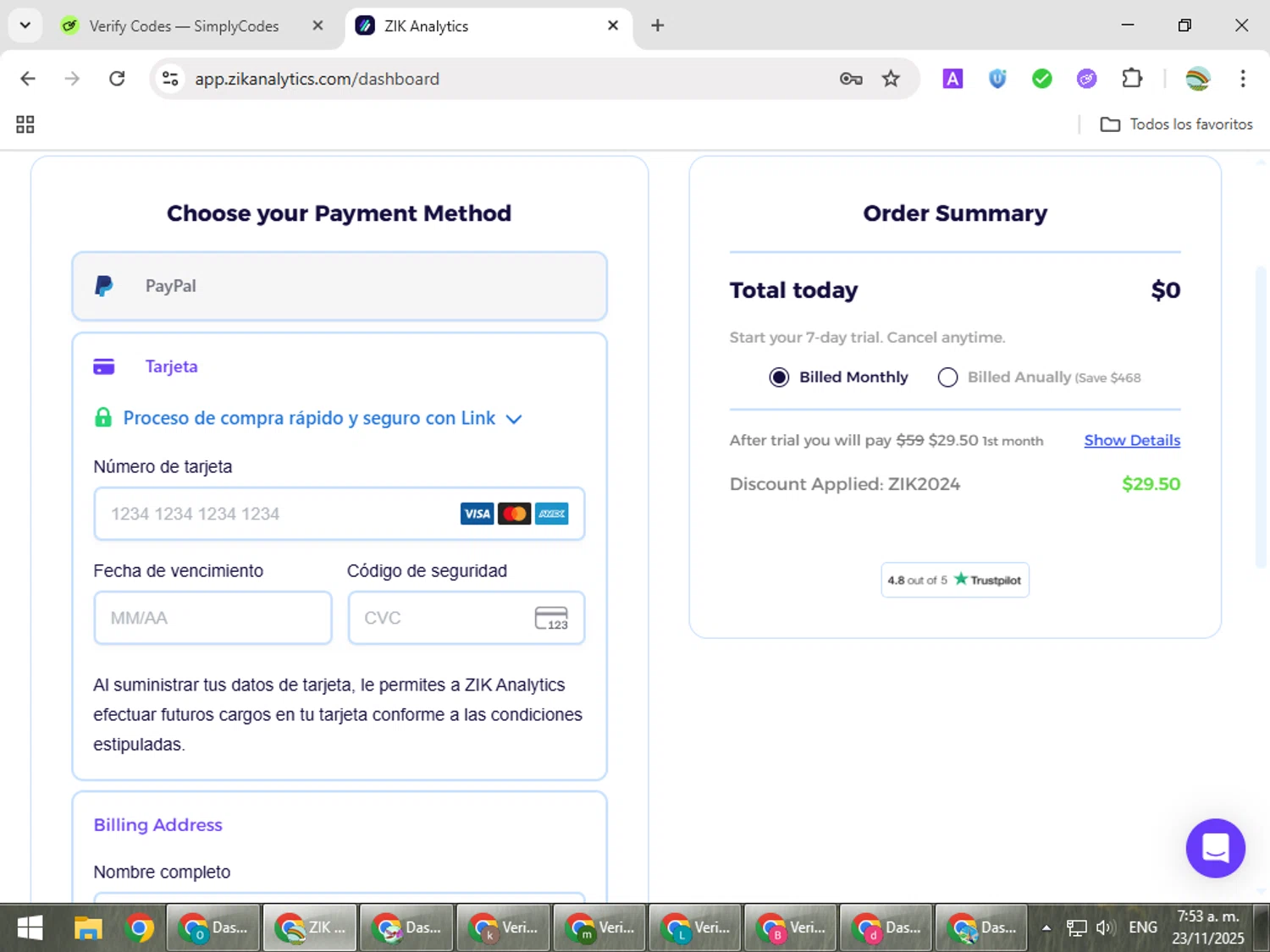1270x952 pixels.
Task: View site information icon in address bar
Action: point(170,79)
